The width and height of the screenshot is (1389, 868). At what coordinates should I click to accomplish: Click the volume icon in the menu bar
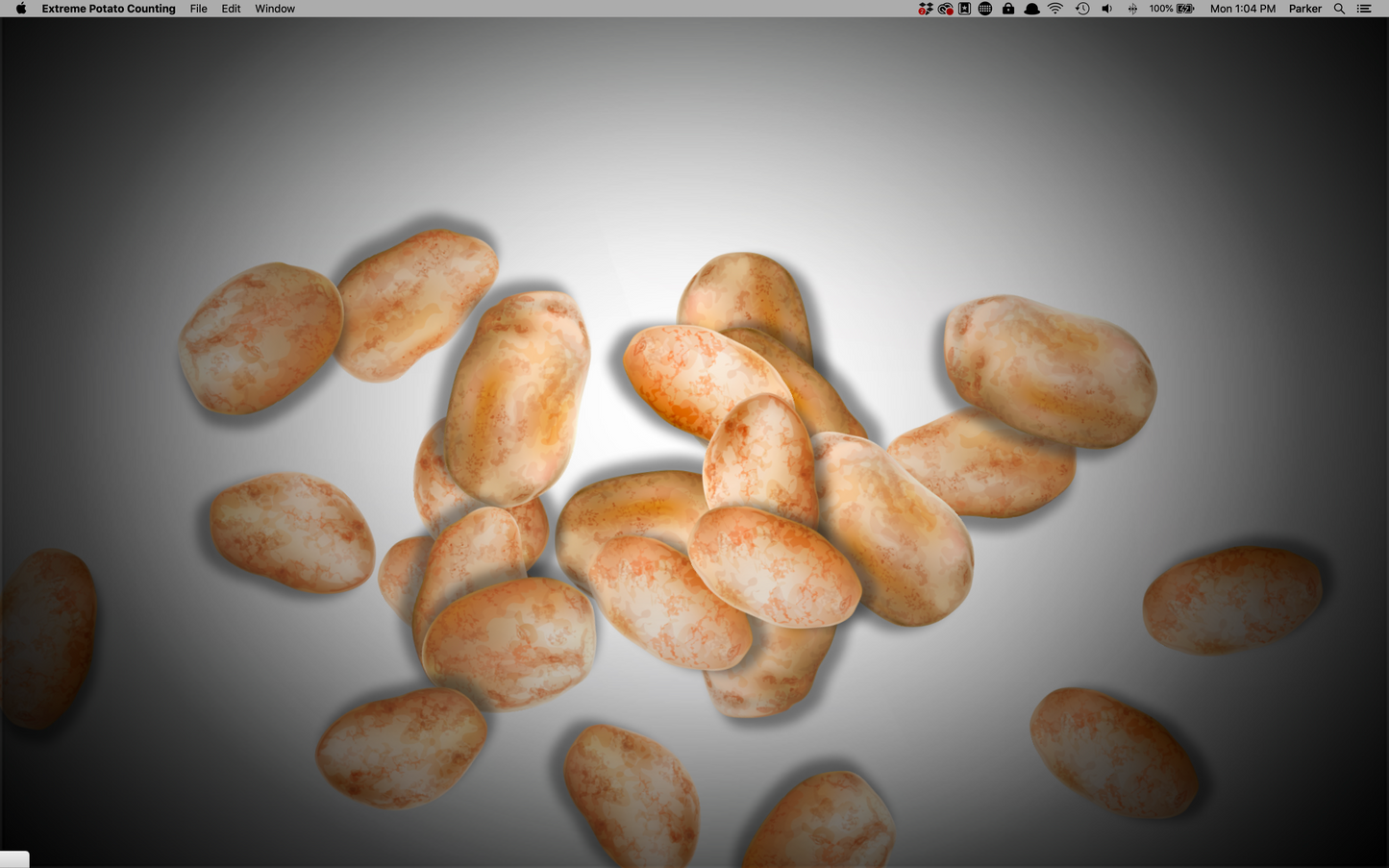click(x=1106, y=9)
